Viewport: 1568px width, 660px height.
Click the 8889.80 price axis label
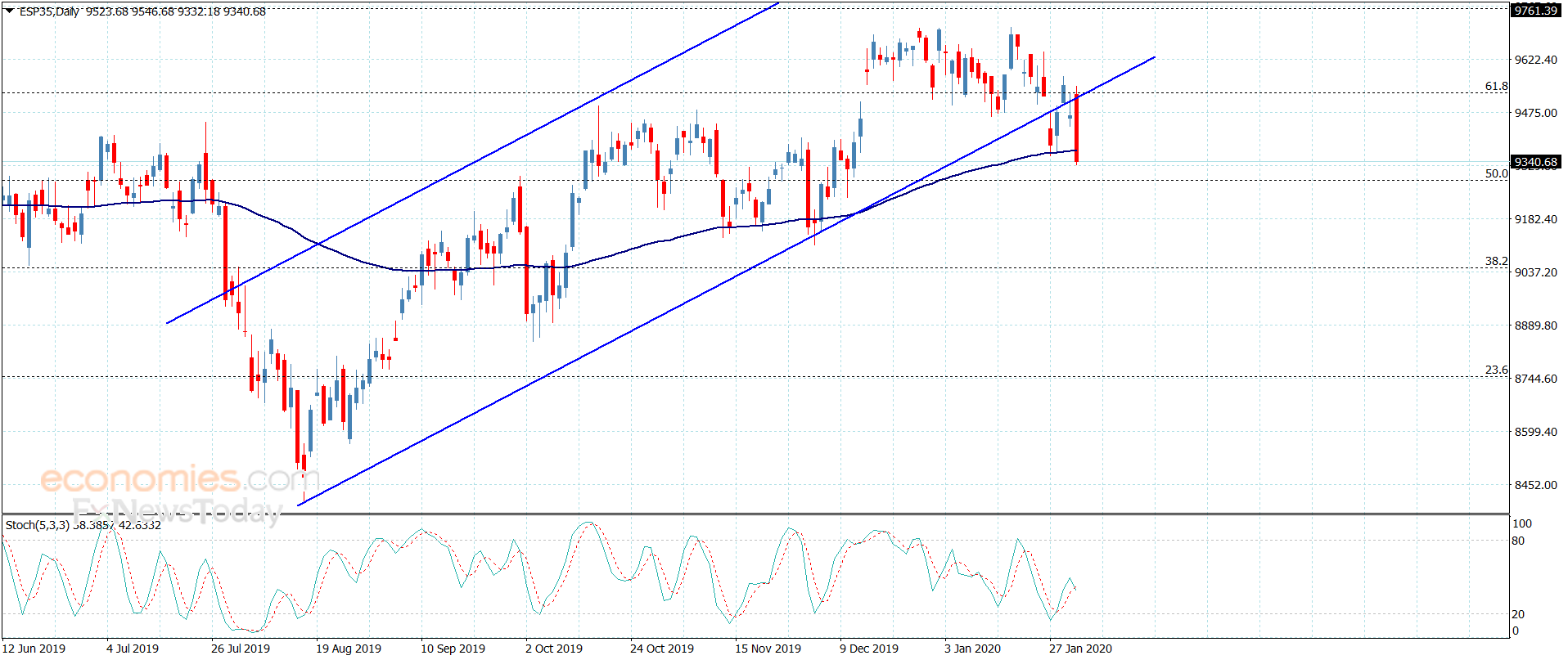pyautogui.click(x=1536, y=326)
